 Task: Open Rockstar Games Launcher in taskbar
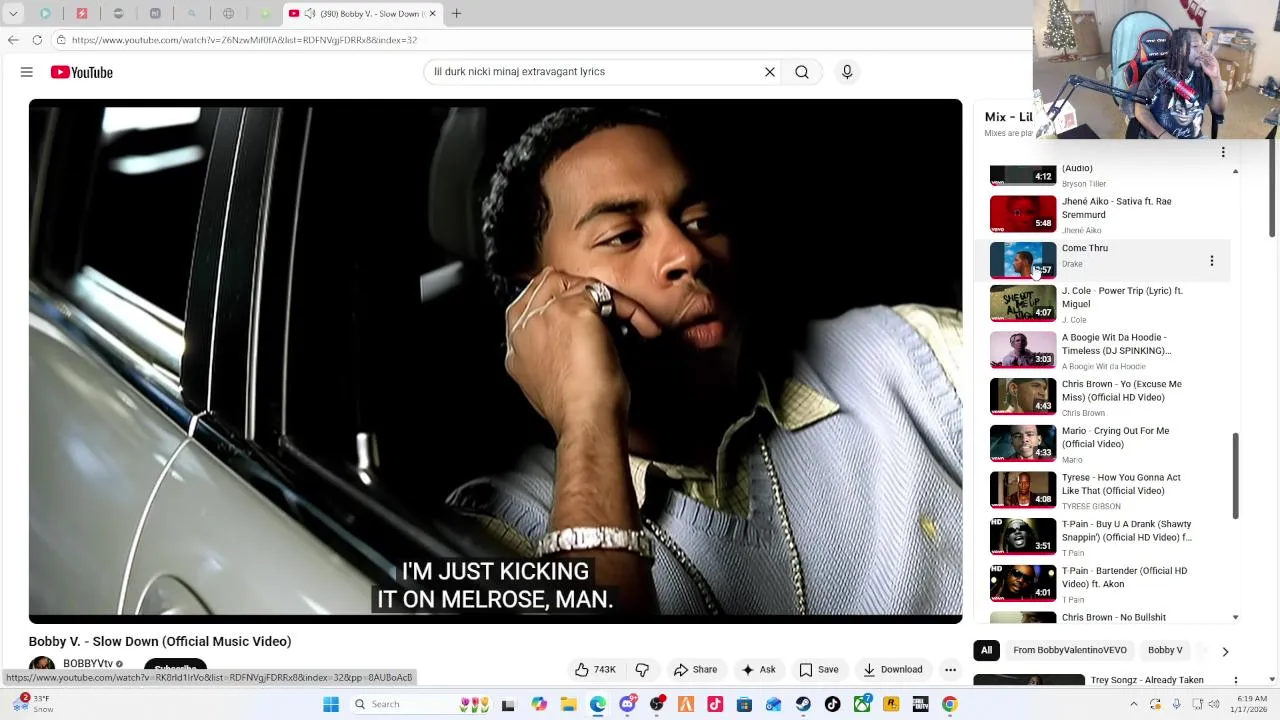(891, 704)
